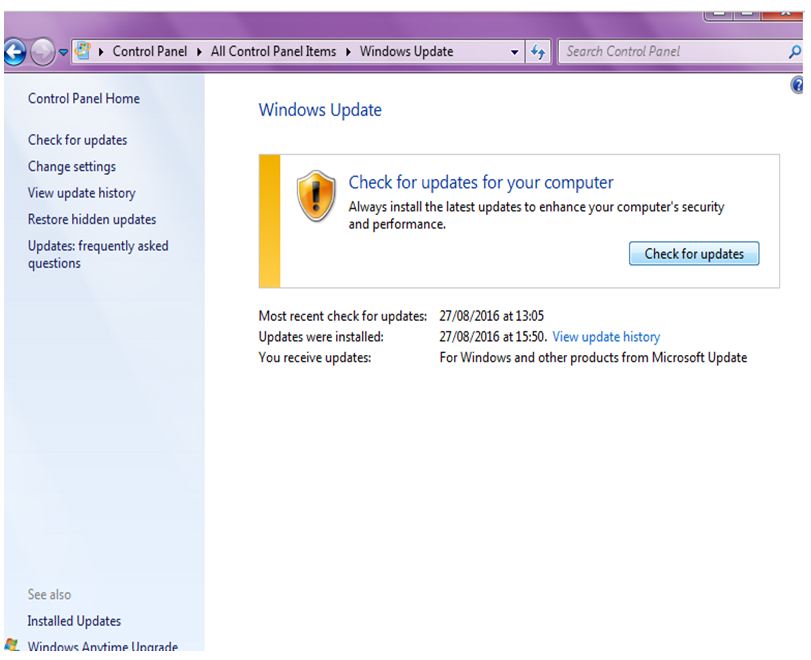
Task: Expand the address bar previous locations dropdown
Action: (x=515, y=52)
